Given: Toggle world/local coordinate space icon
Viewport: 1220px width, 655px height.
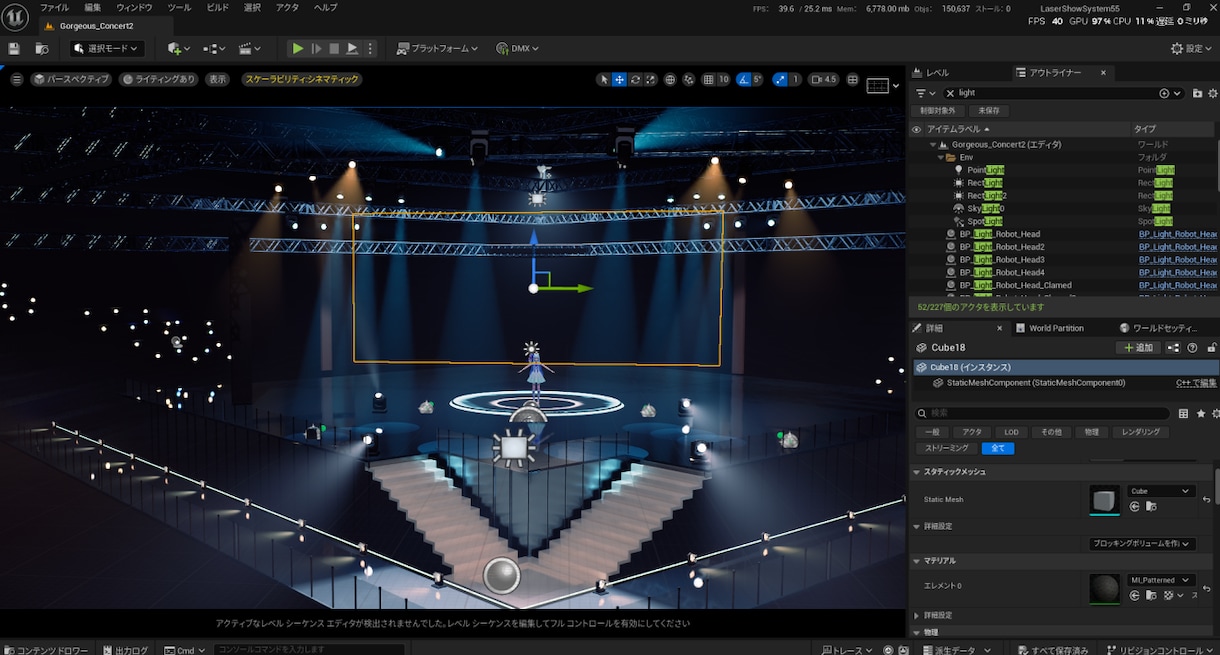Looking at the screenshot, I should point(670,79).
